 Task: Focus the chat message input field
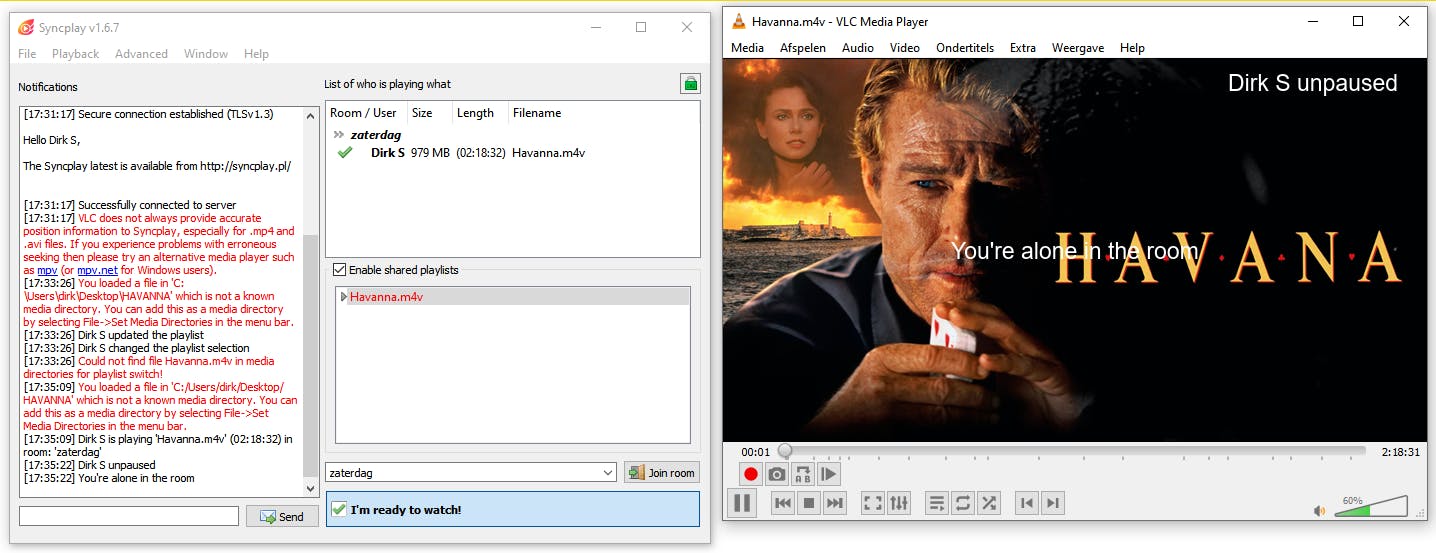pos(129,516)
